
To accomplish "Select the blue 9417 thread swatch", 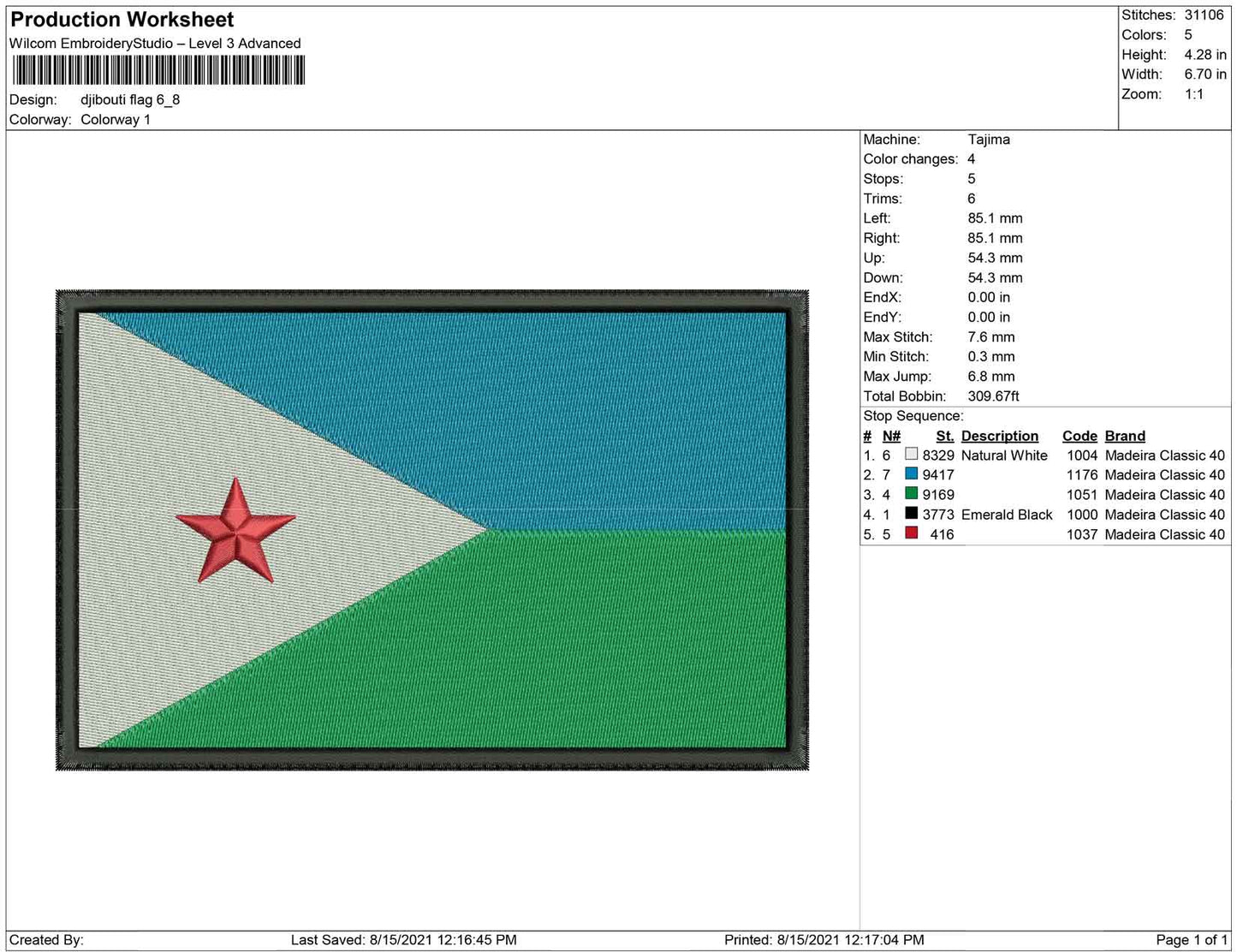I will 912,474.
